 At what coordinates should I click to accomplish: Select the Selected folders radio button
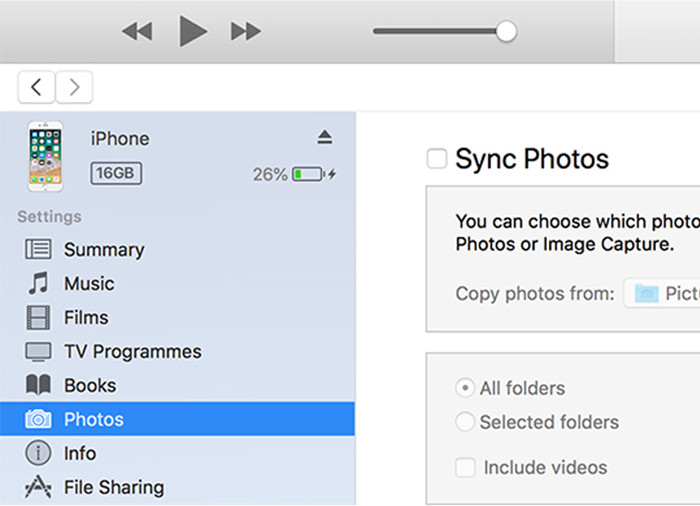click(x=464, y=422)
